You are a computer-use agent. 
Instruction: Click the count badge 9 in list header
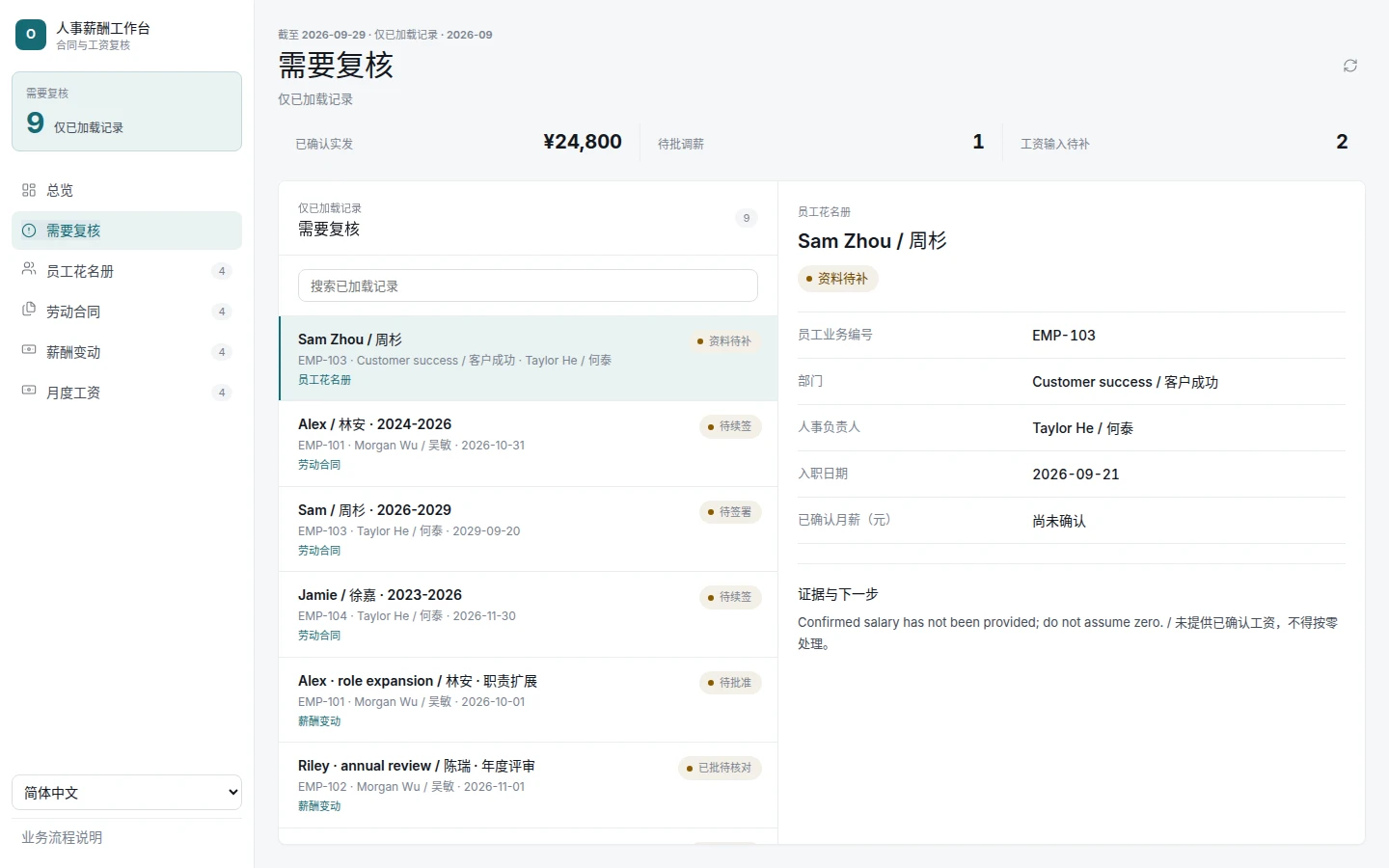746,218
